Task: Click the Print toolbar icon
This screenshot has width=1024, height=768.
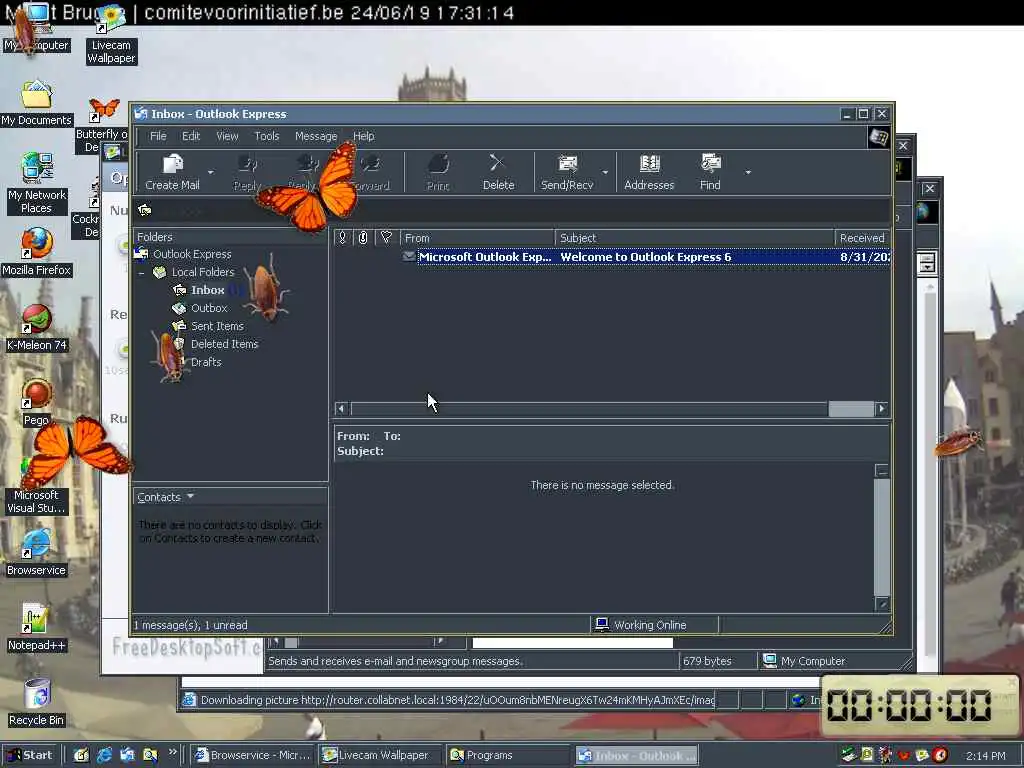Action: pos(438,172)
